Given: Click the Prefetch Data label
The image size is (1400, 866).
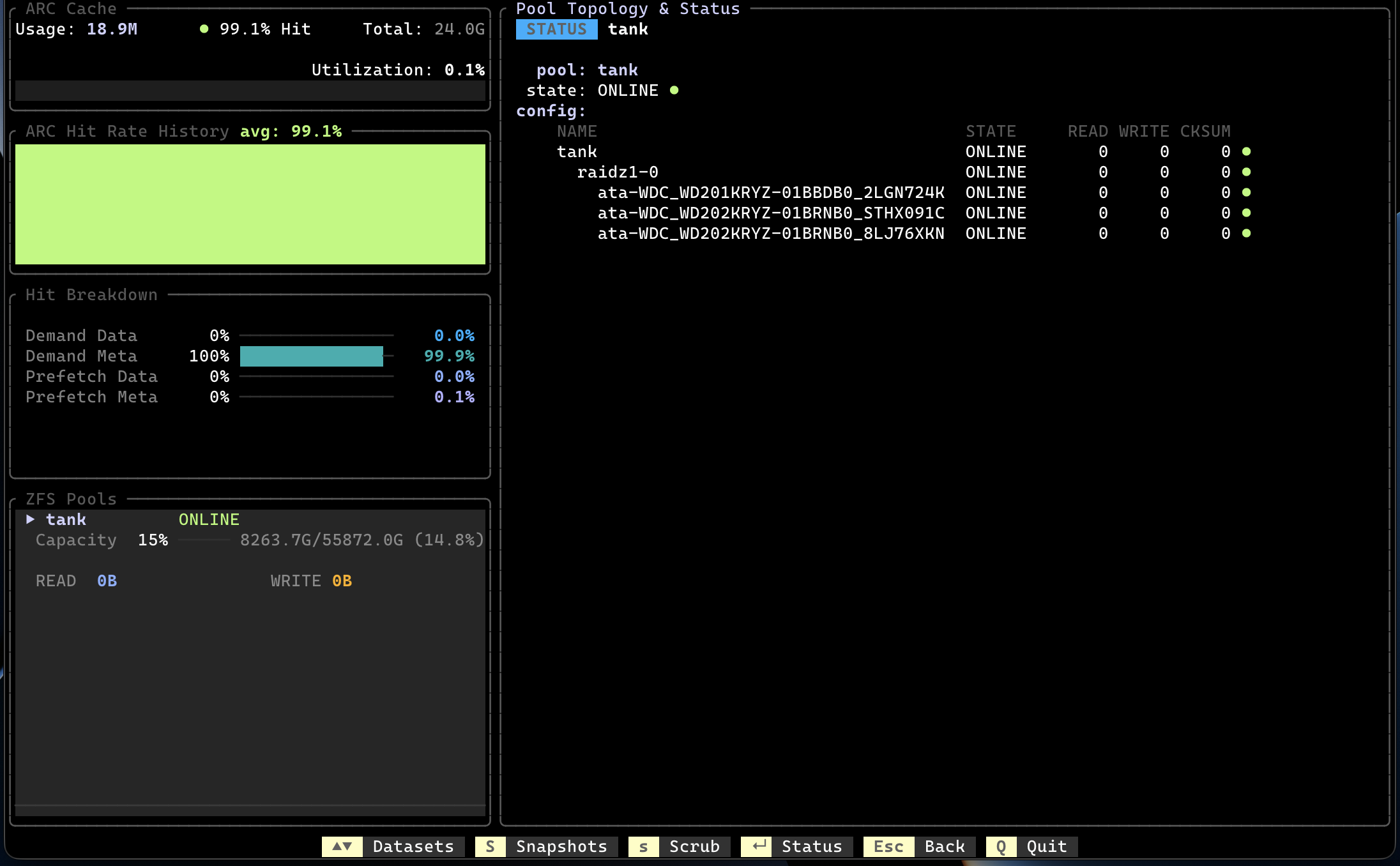Looking at the screenshot, I should pos(91,376).
